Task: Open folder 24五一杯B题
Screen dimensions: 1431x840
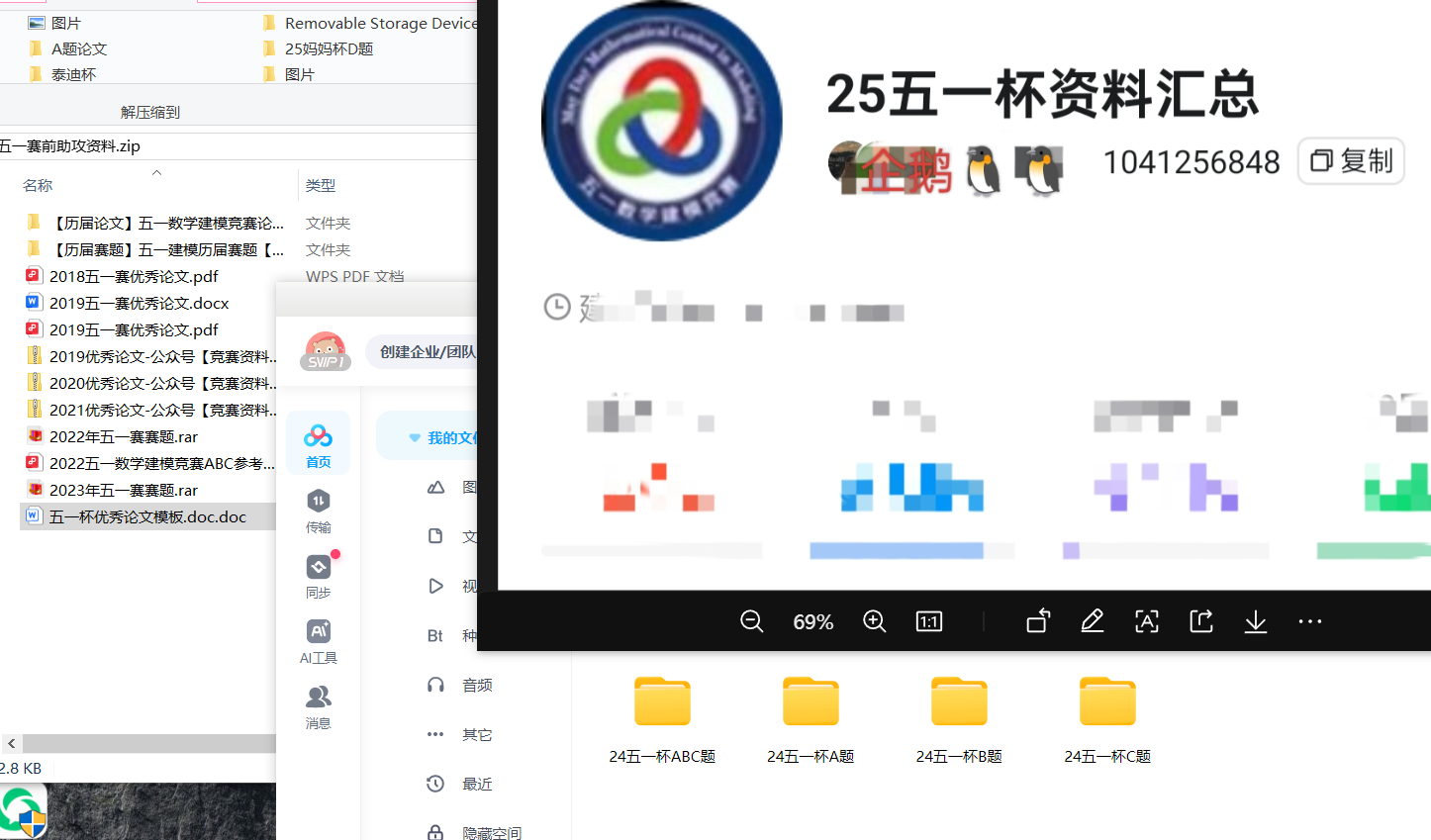Action: (959, 719)
